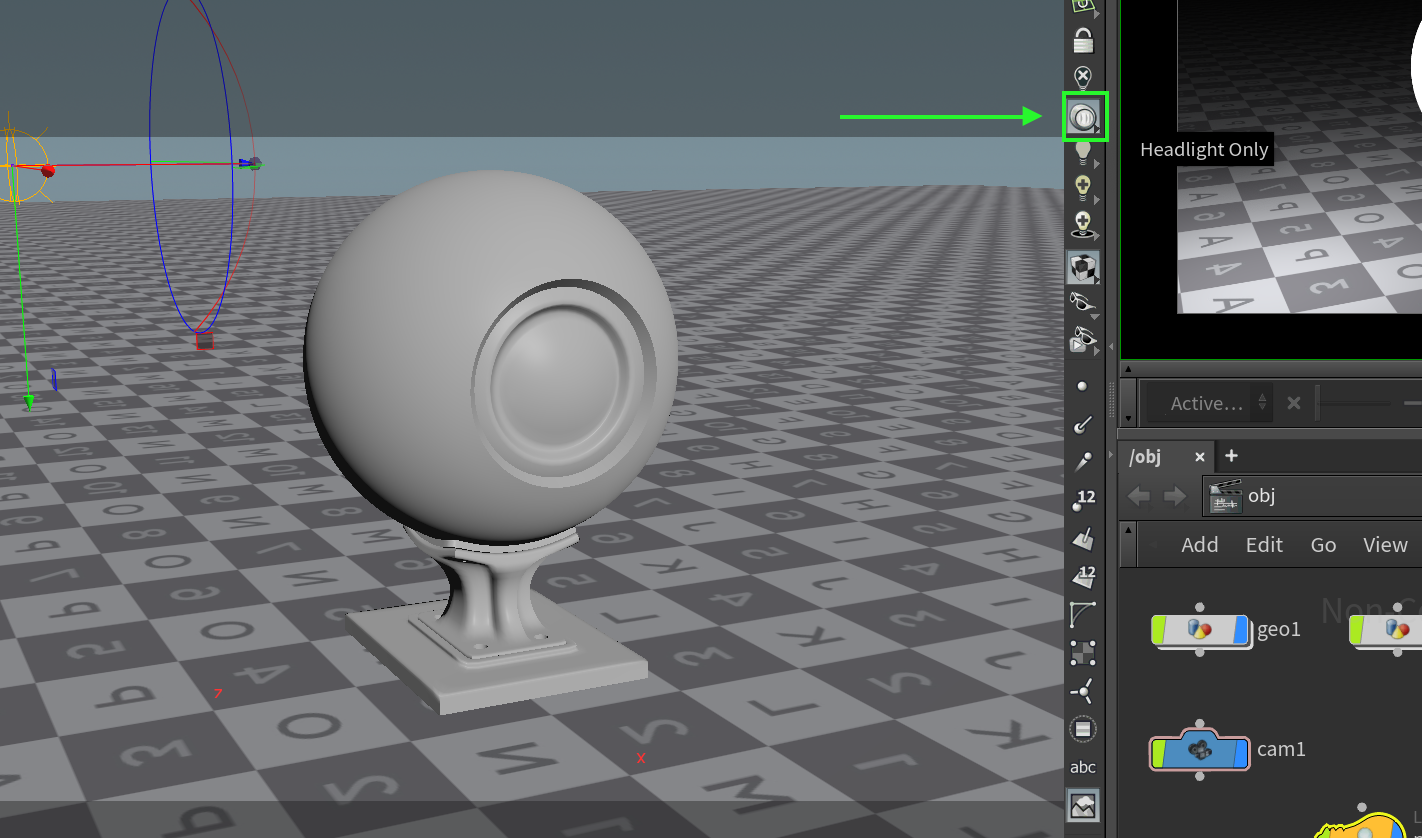
Task: Toggle the display options glasses icon
Action: (x=1083, y=302)
